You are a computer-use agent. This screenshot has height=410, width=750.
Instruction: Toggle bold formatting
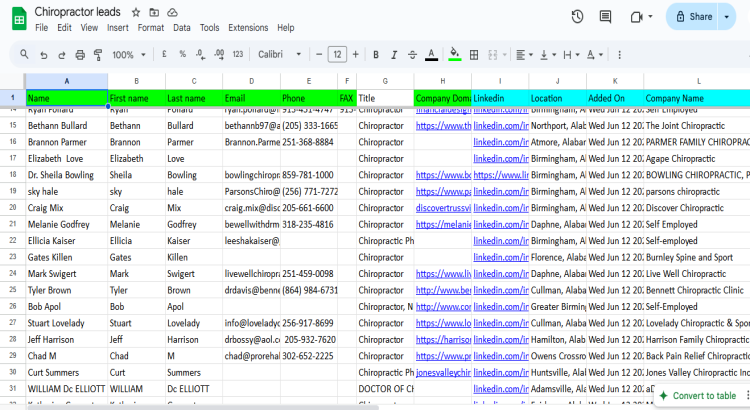377,54
